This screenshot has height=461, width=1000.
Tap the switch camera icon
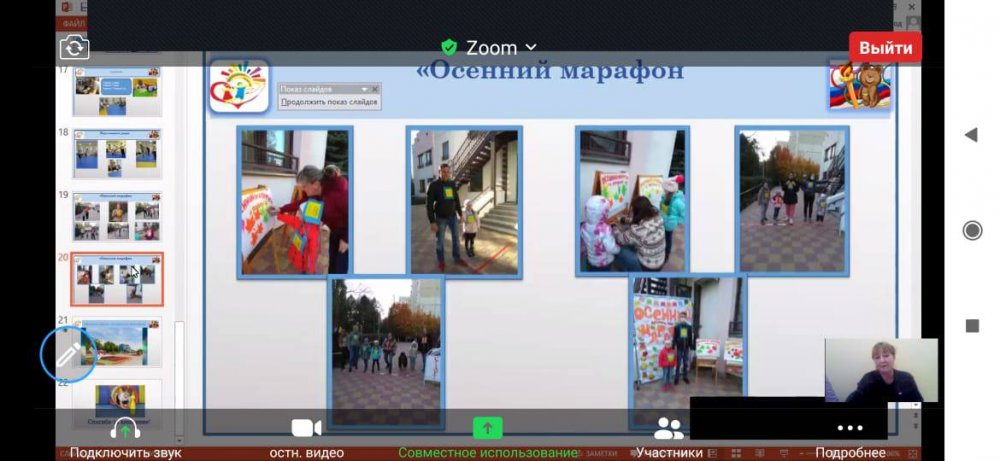[x=74, y=48]
